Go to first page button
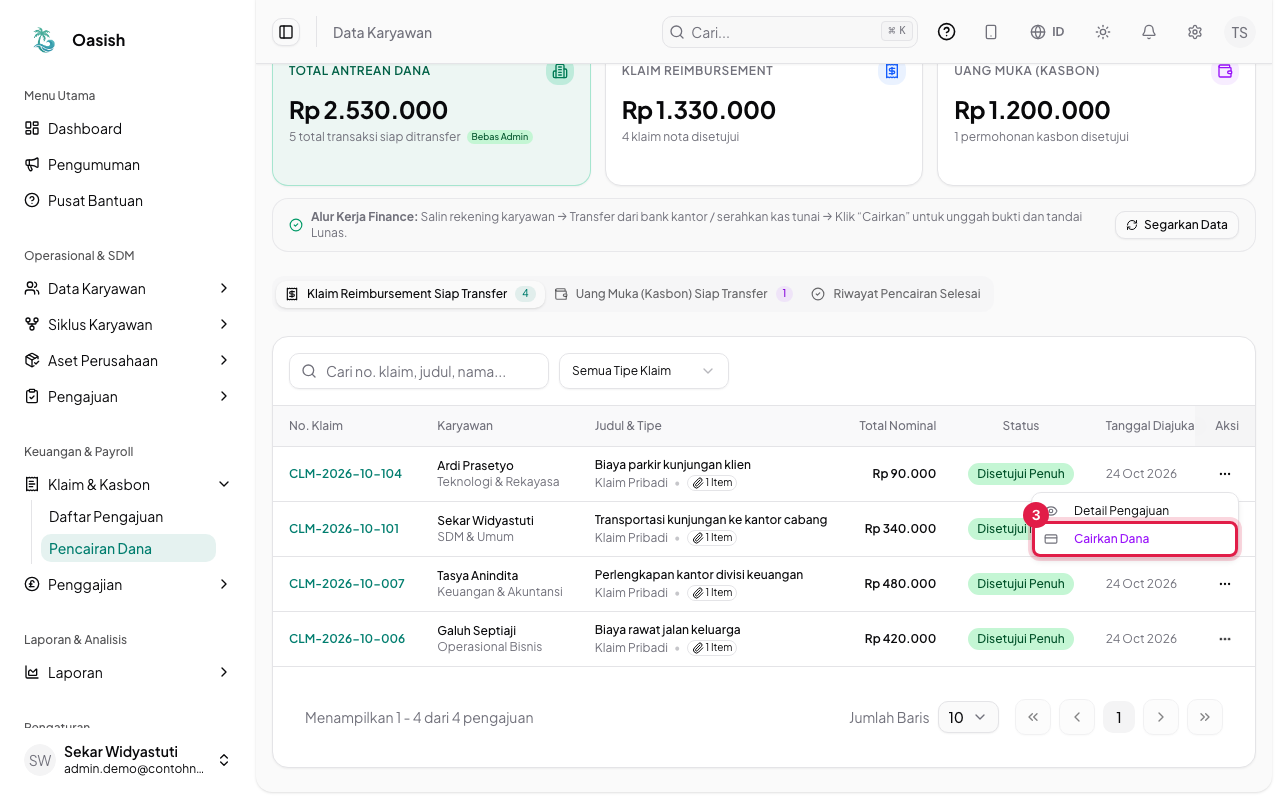 pos(1033,717)
